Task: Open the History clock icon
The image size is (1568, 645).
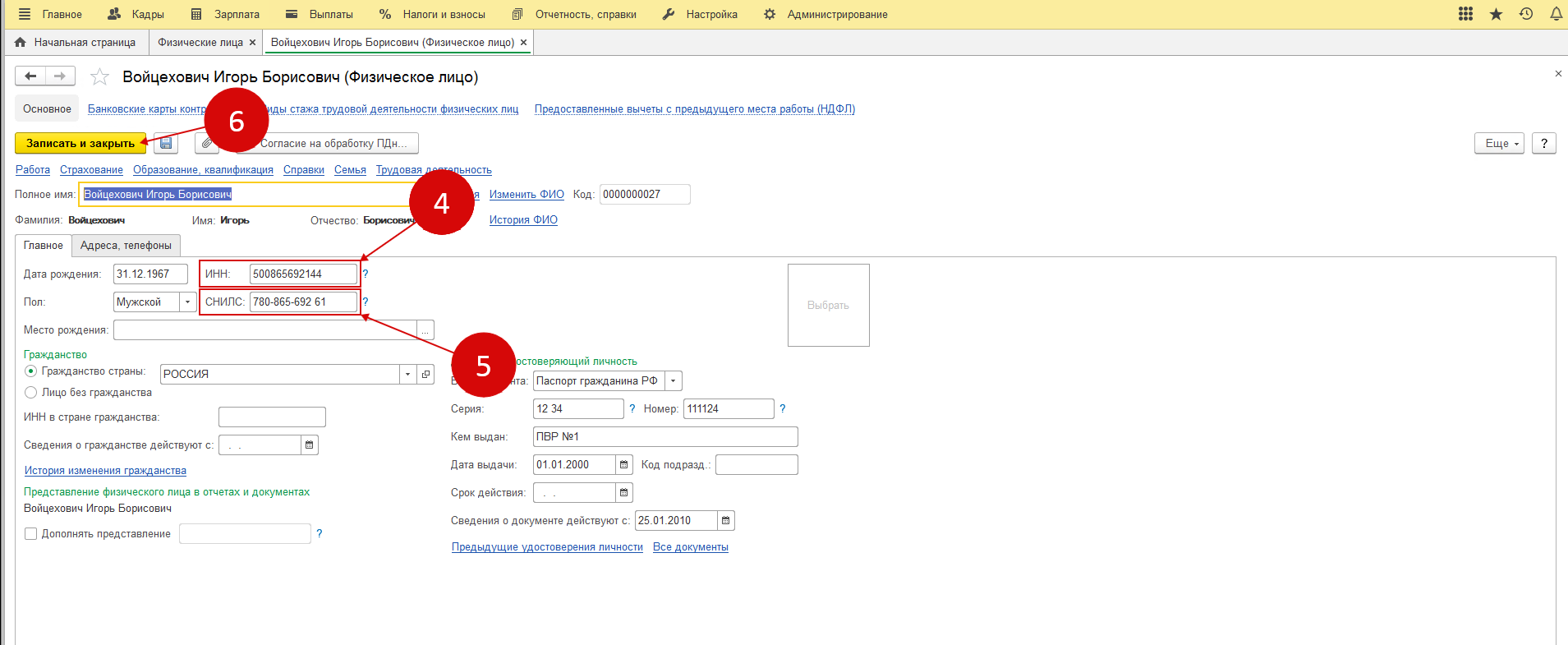Action: pyautogui.click(x=1526, y=14)
